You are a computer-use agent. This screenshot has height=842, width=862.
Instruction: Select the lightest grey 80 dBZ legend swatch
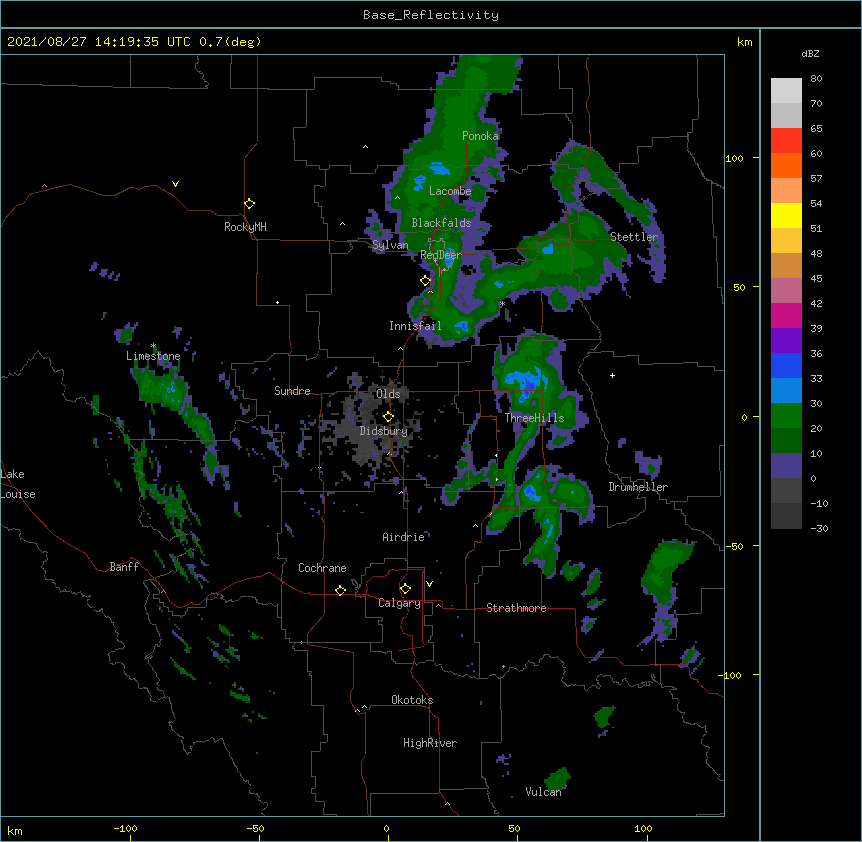coord(786,91)
